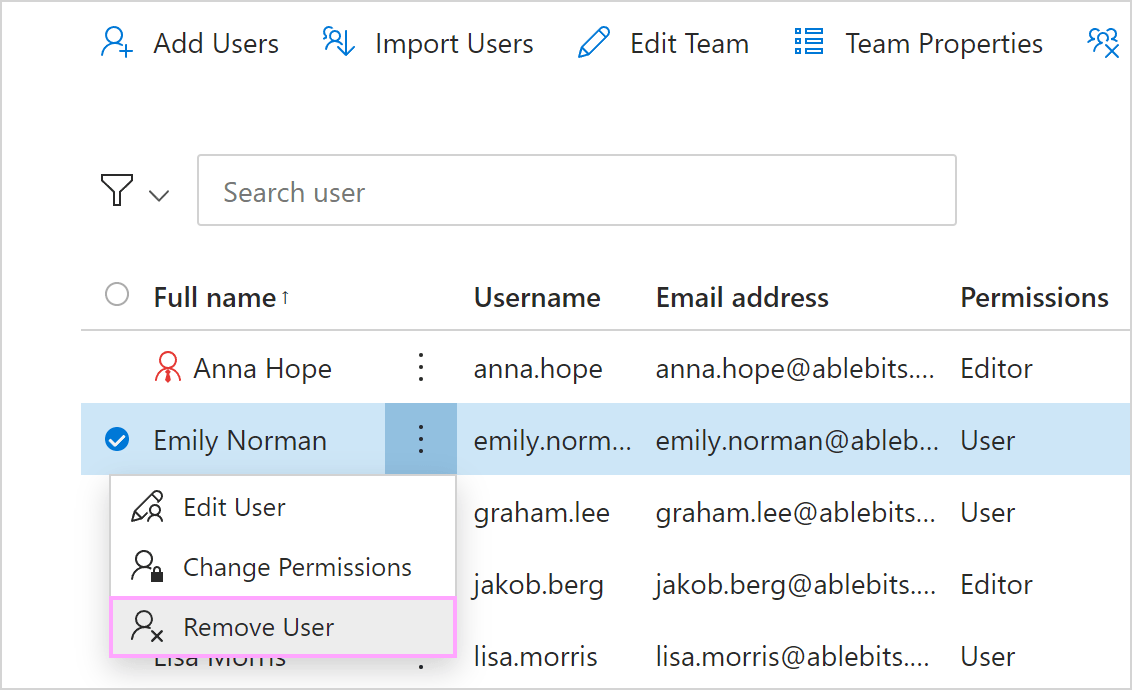Open Anna Hope's three-dot menu

click(x=421, y=367)
